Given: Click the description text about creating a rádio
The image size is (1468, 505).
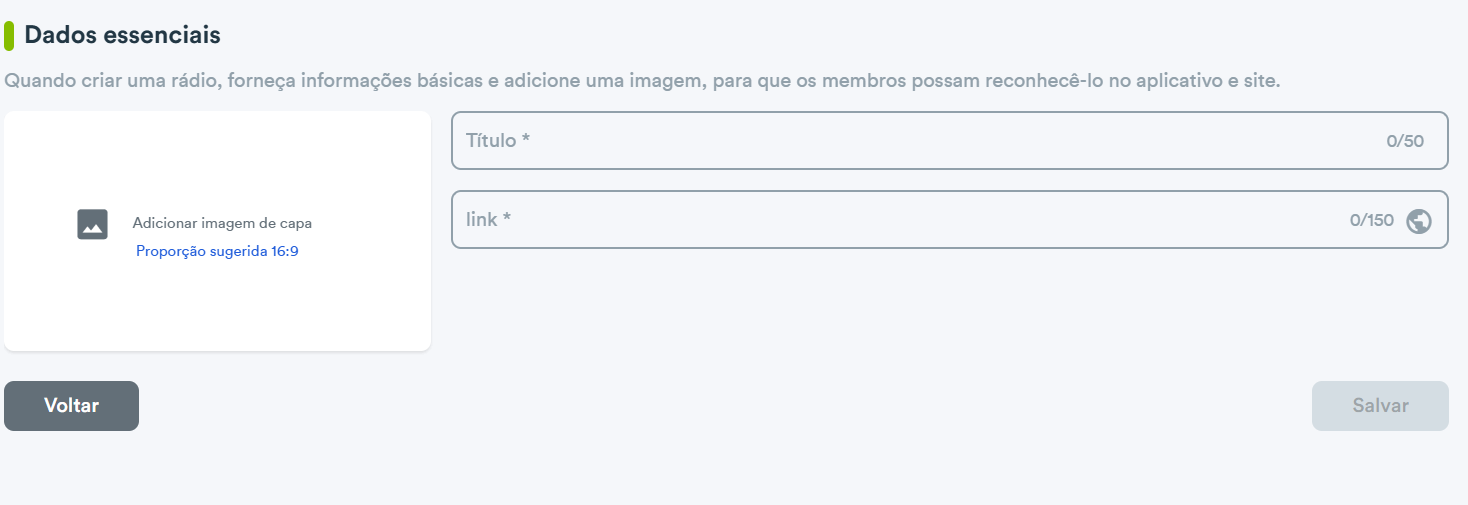Looking at the screenshot, I should point(642,80).
